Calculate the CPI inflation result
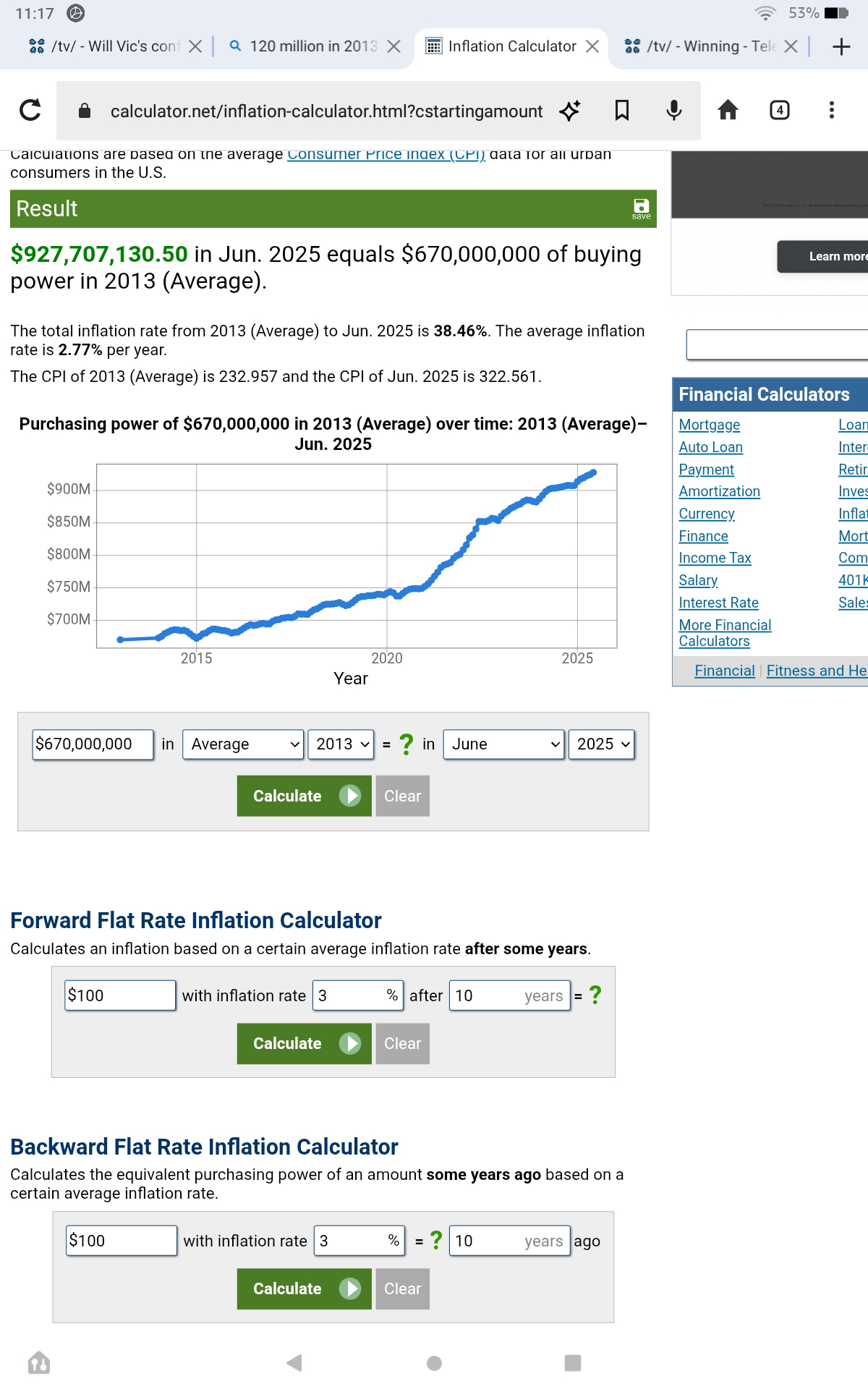868x1389 pixels. tap(304, 796)
